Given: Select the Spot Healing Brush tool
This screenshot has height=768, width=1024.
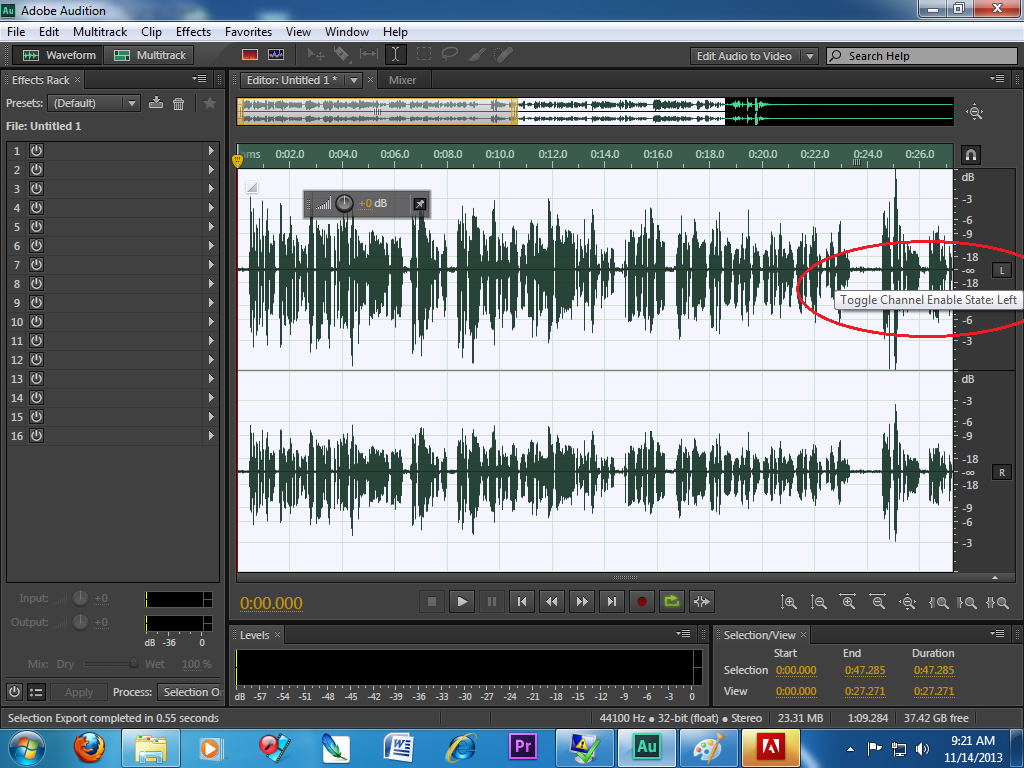Looking at the screenshot, I should point(503,55).
